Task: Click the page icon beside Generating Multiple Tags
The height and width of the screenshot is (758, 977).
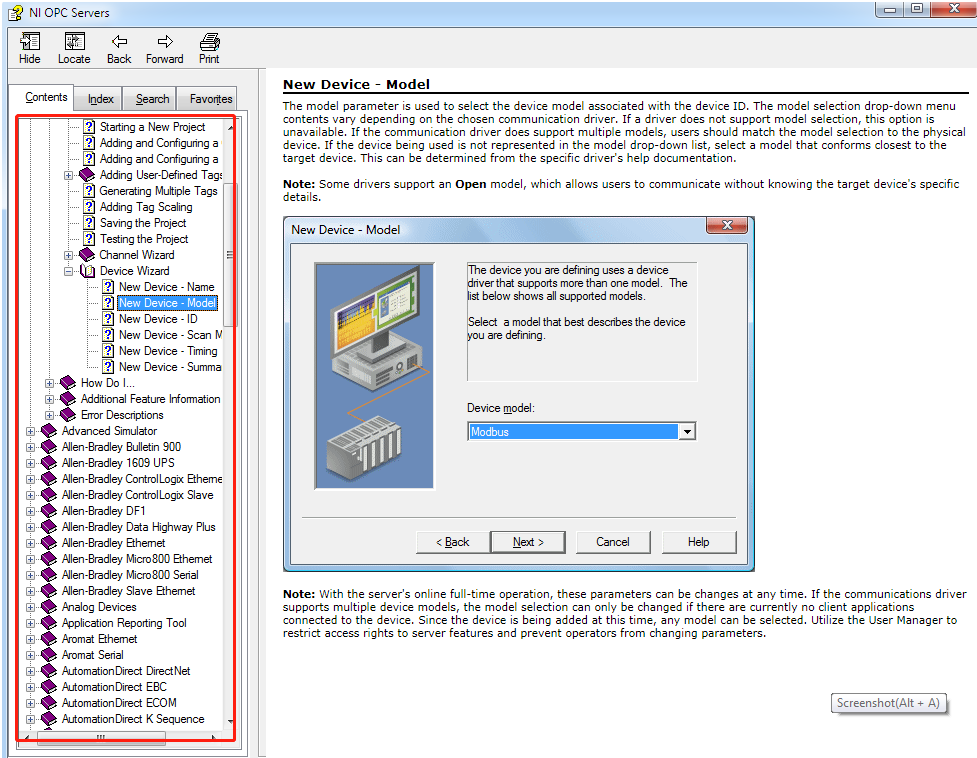Action: (90, 191)
